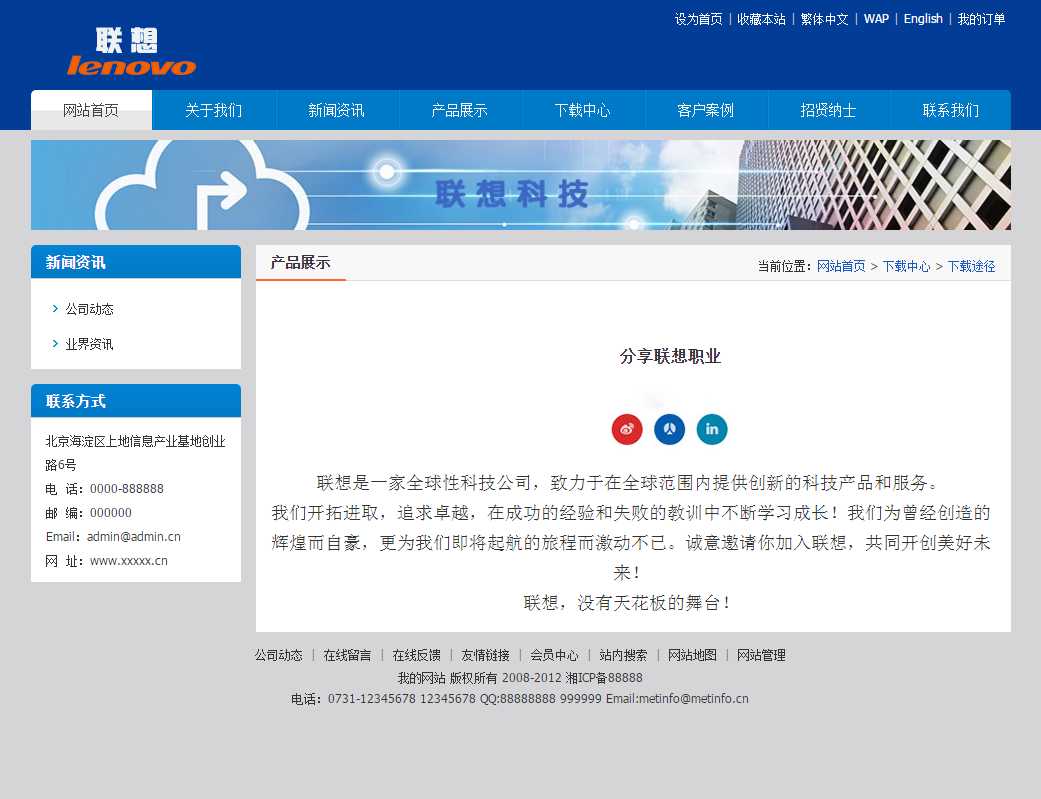
Task: Click the blue Renren share icon
Action: [x=669, y=429]
